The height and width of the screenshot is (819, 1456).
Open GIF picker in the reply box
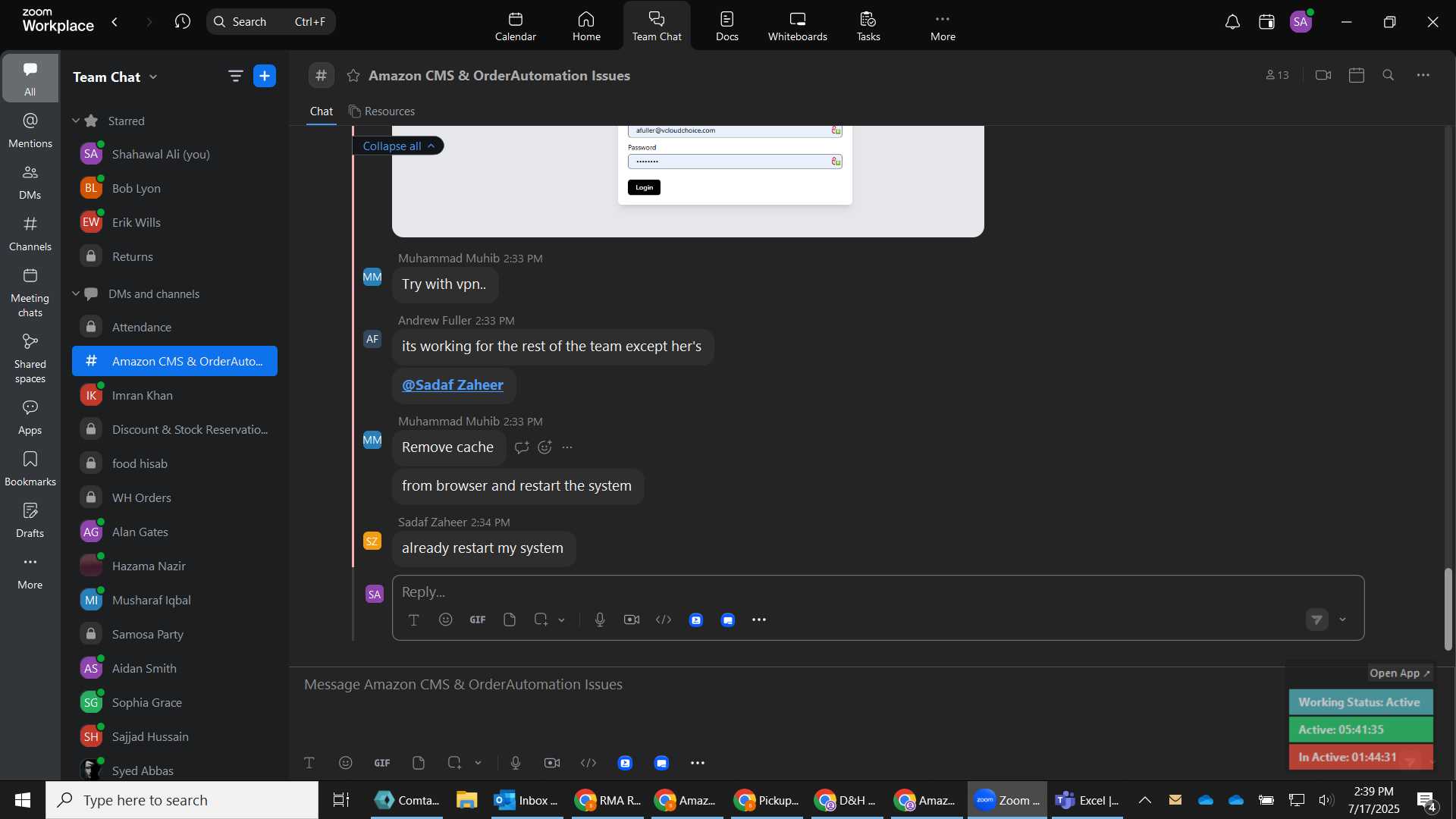[x=478, y=620]
